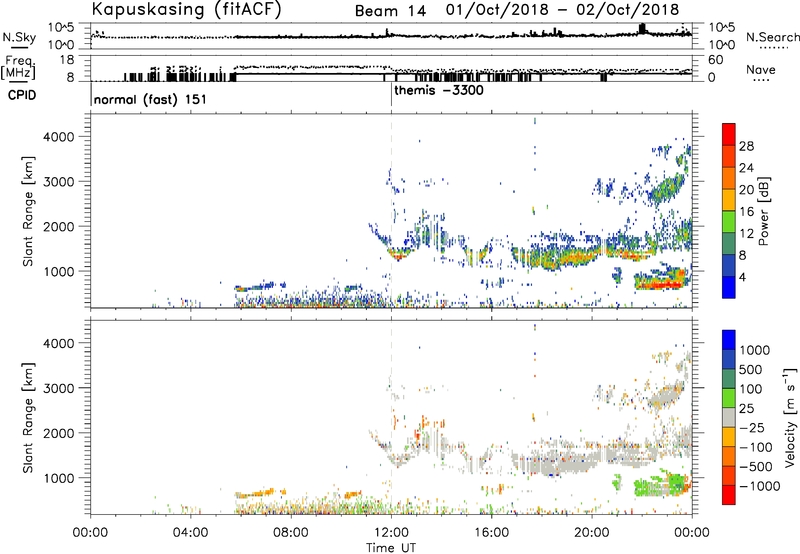Image resolution: width=800 pixels, height=554 pixels.
Task: Click the strong red power echo near 22:30 UT
Action: coord(661,284)
